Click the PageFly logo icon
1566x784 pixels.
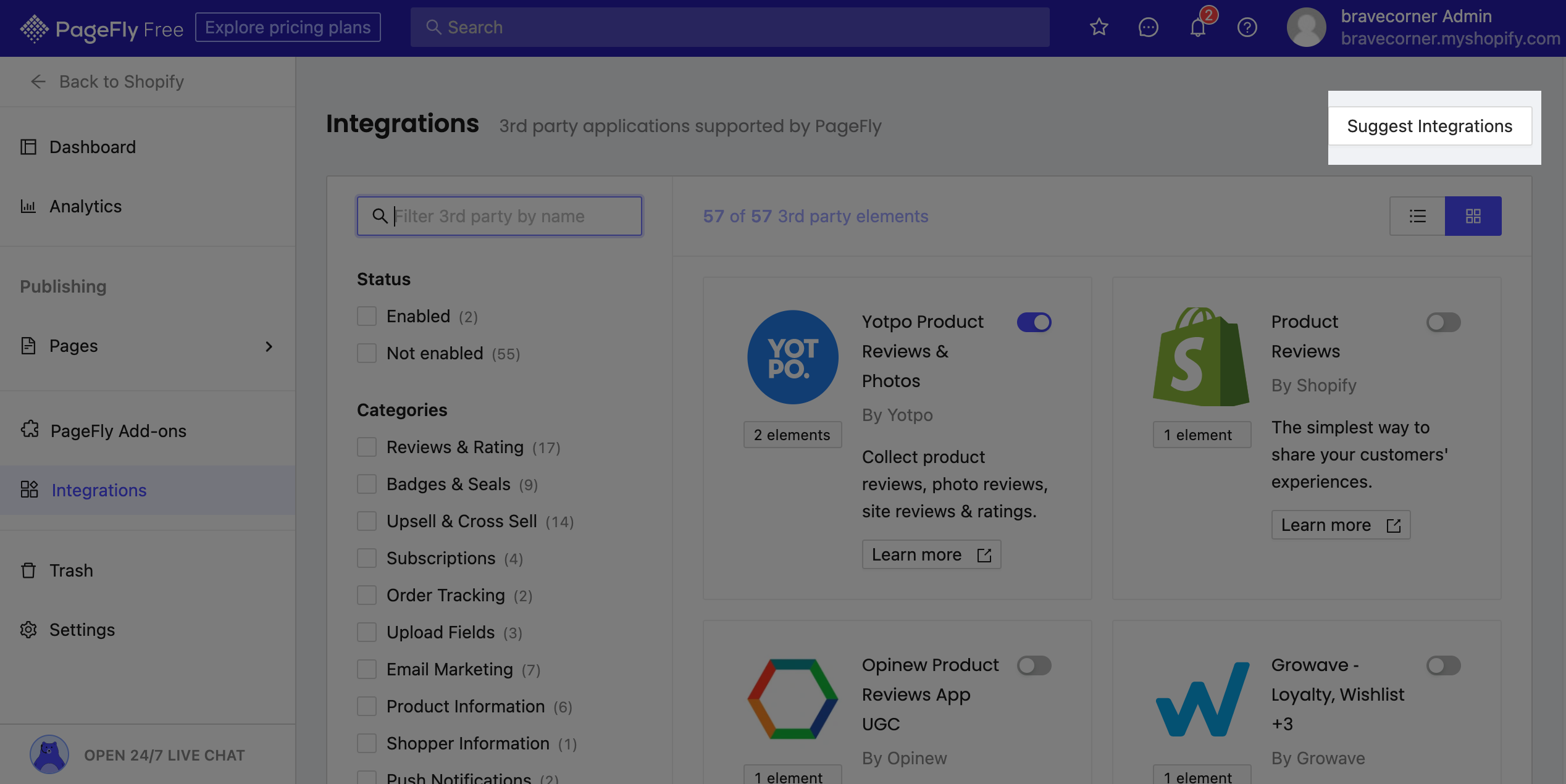[34, 28]
